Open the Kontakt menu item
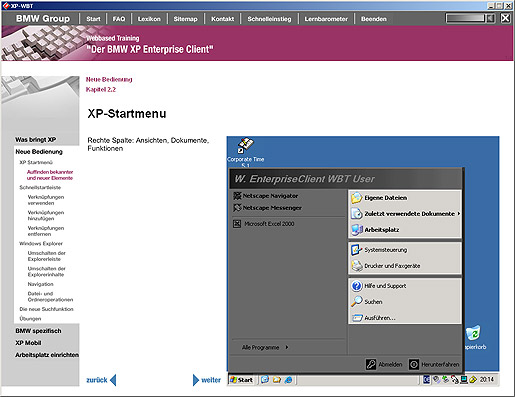The height and width of the screenshot is (397, 515). coord(222,19)
